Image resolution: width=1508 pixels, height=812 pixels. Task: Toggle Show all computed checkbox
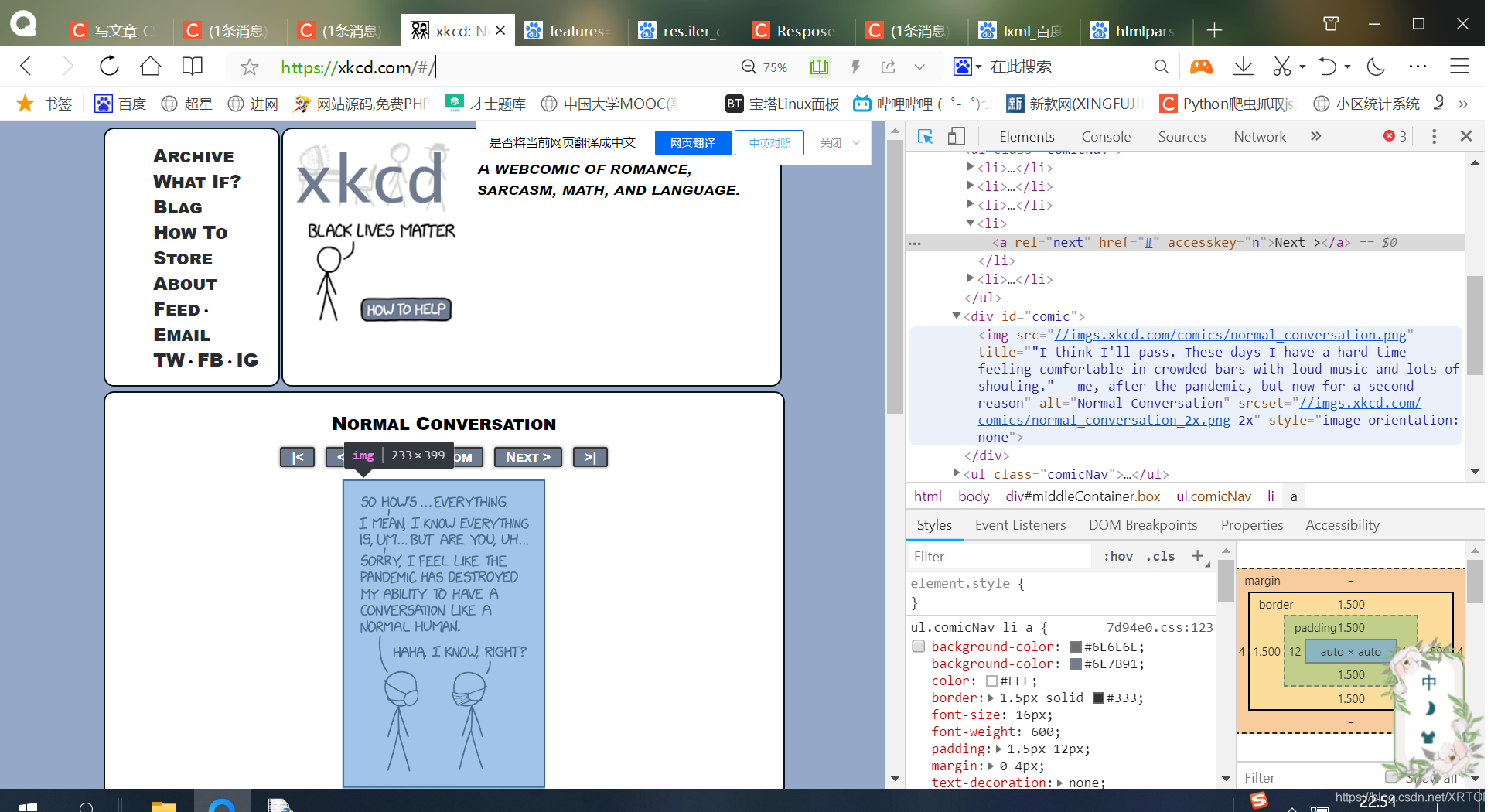click(x=1391, y=776)
